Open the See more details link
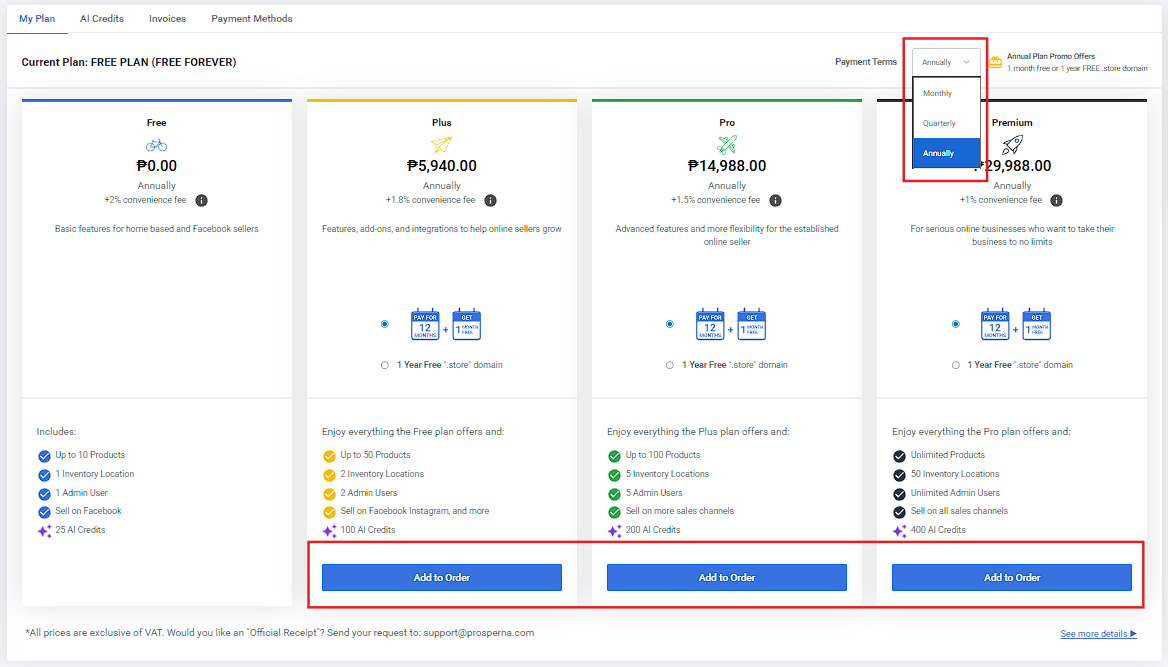 tap(1098, 634)
